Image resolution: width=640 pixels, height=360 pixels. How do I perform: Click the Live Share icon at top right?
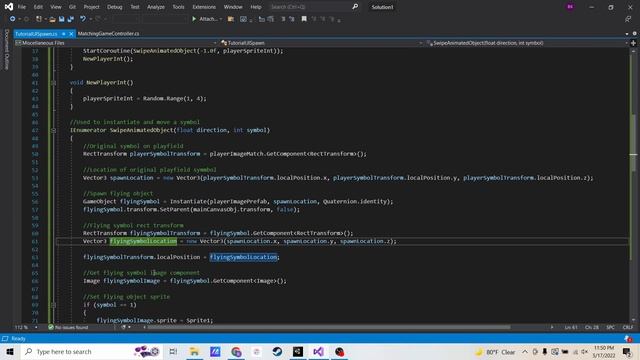point(628,19)
